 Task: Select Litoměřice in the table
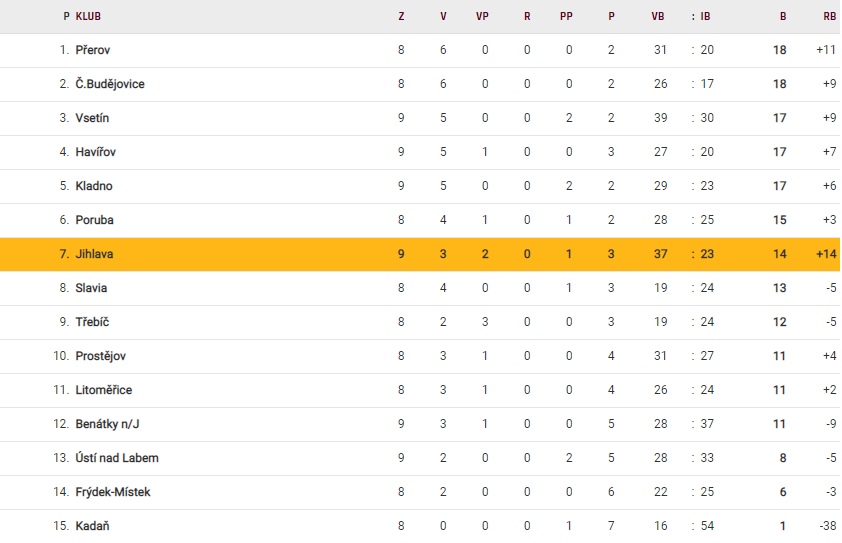[104, 390]
